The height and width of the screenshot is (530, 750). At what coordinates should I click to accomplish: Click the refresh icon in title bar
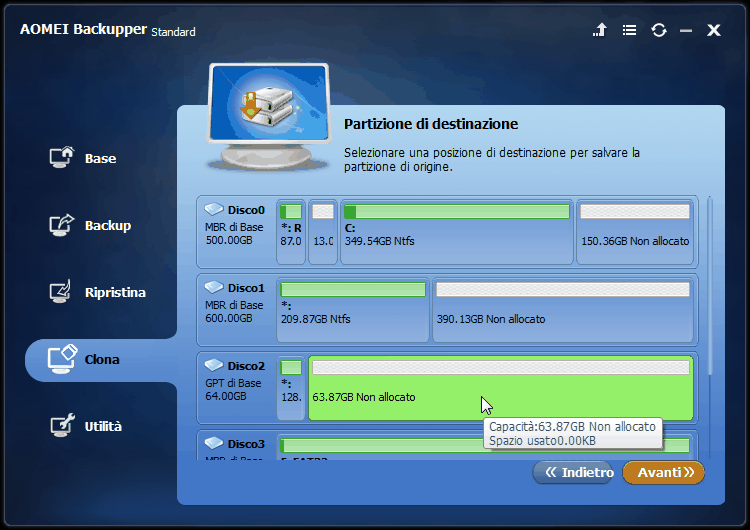659,30
